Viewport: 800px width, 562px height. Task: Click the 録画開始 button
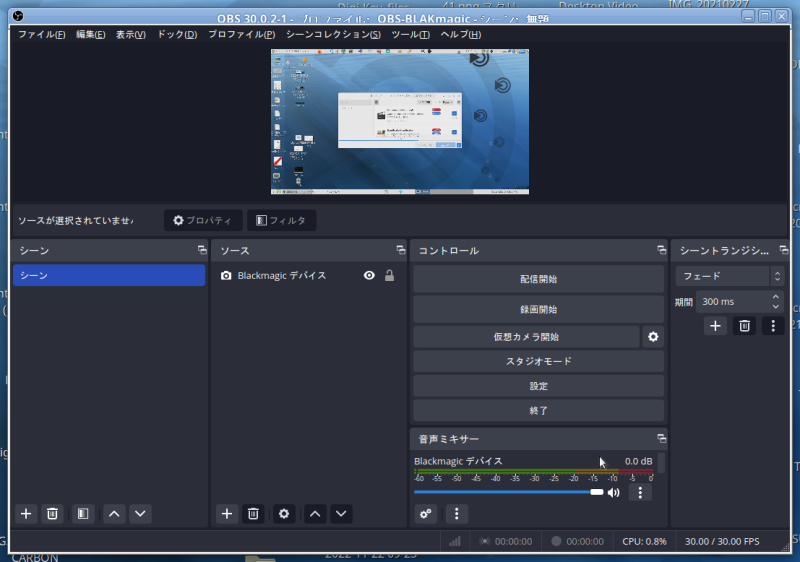(x=538, y=310)
